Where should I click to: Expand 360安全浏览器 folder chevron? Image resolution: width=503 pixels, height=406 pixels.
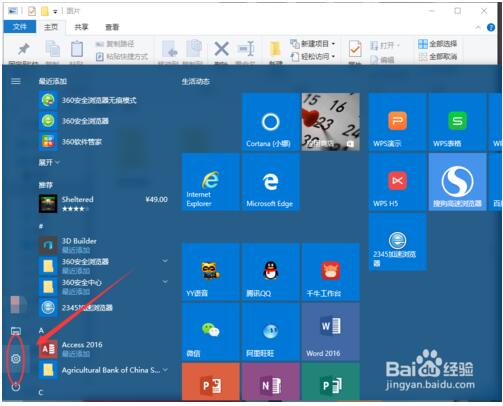point(165,261)
